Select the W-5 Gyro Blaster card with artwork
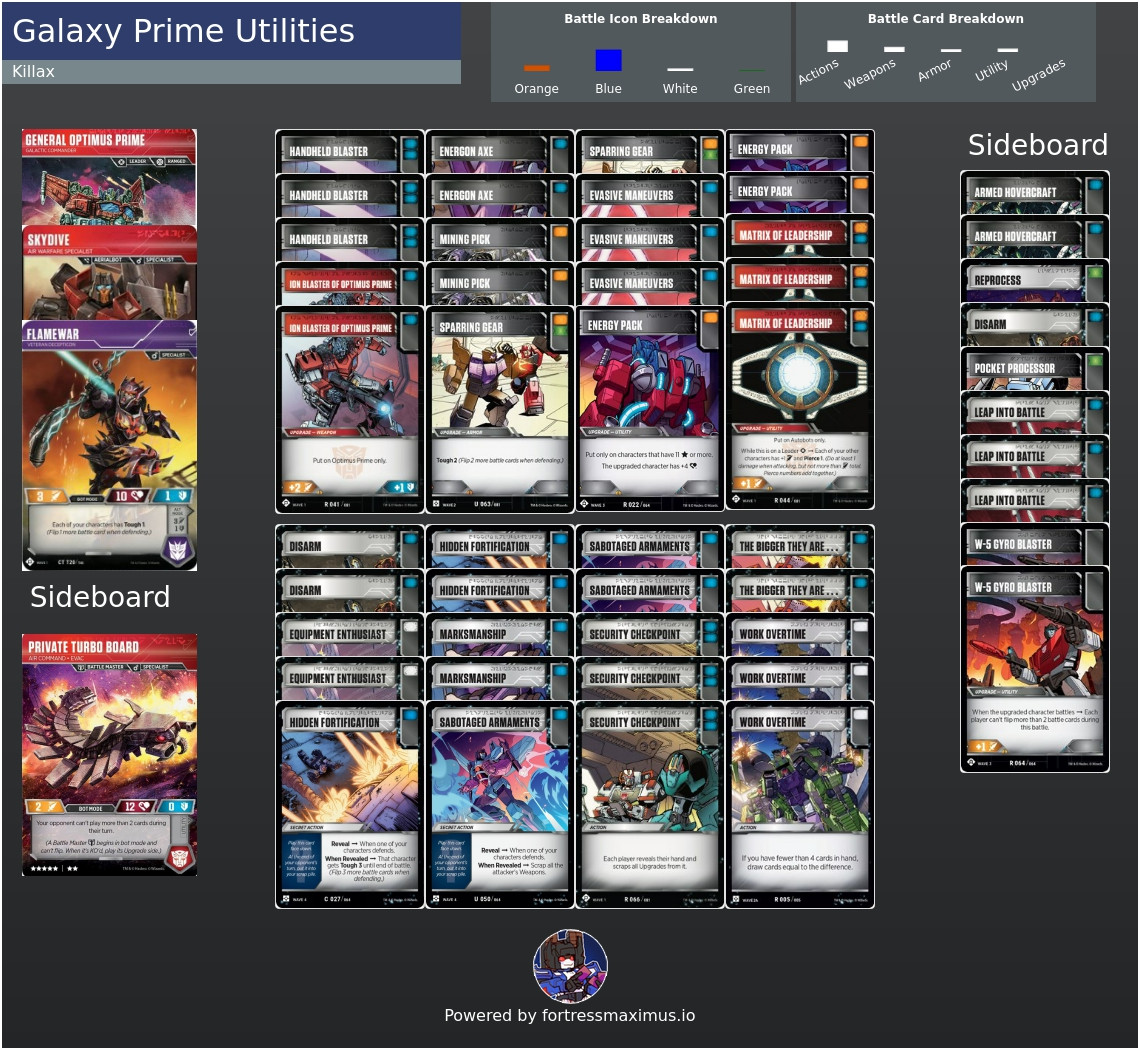Image resolution: width=1140 pixels, height=1050 pixels. click(x=1035, y=669)
